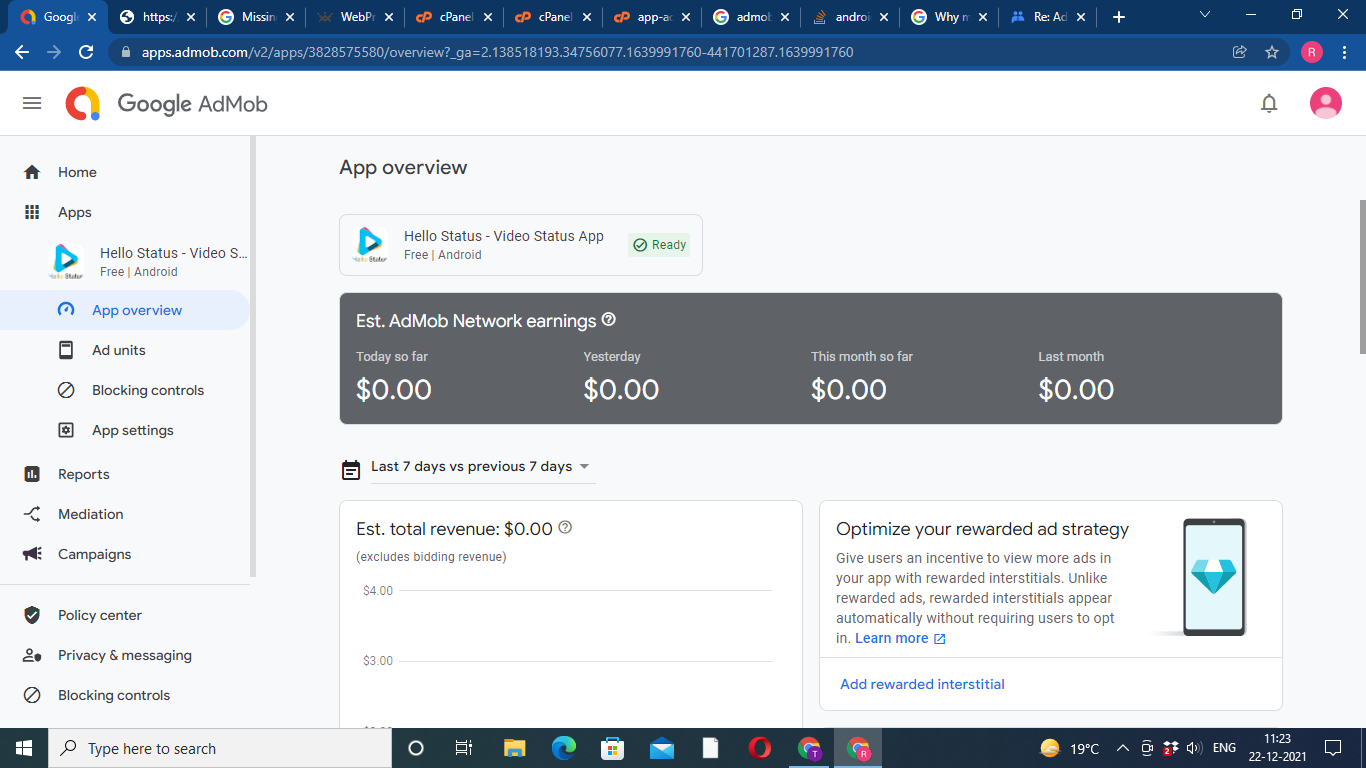
Task: Open taskbar volume control
Action: pos(1193,748)
